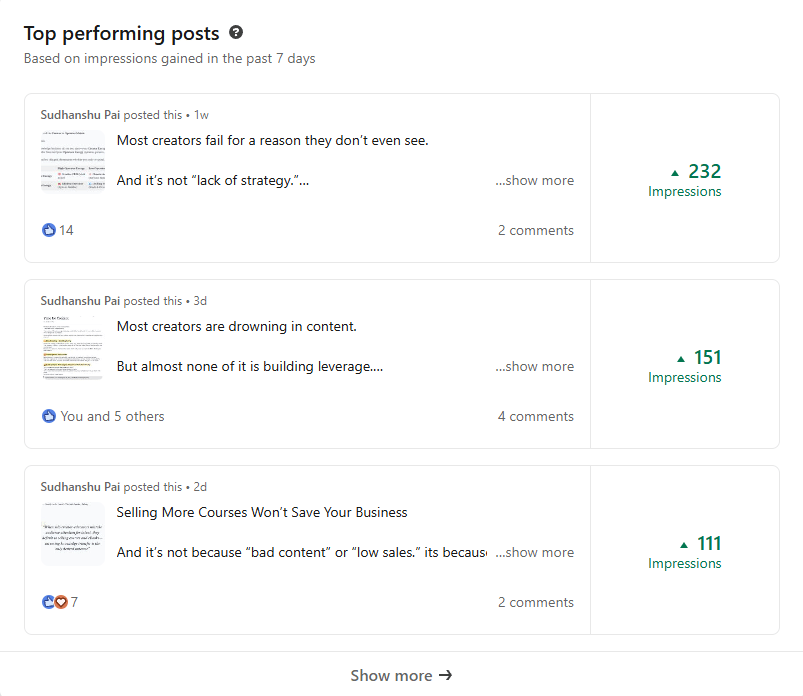Click the like reaction icon with 14
The height and width of the screenshot is (696, 803).
(49, 230)
